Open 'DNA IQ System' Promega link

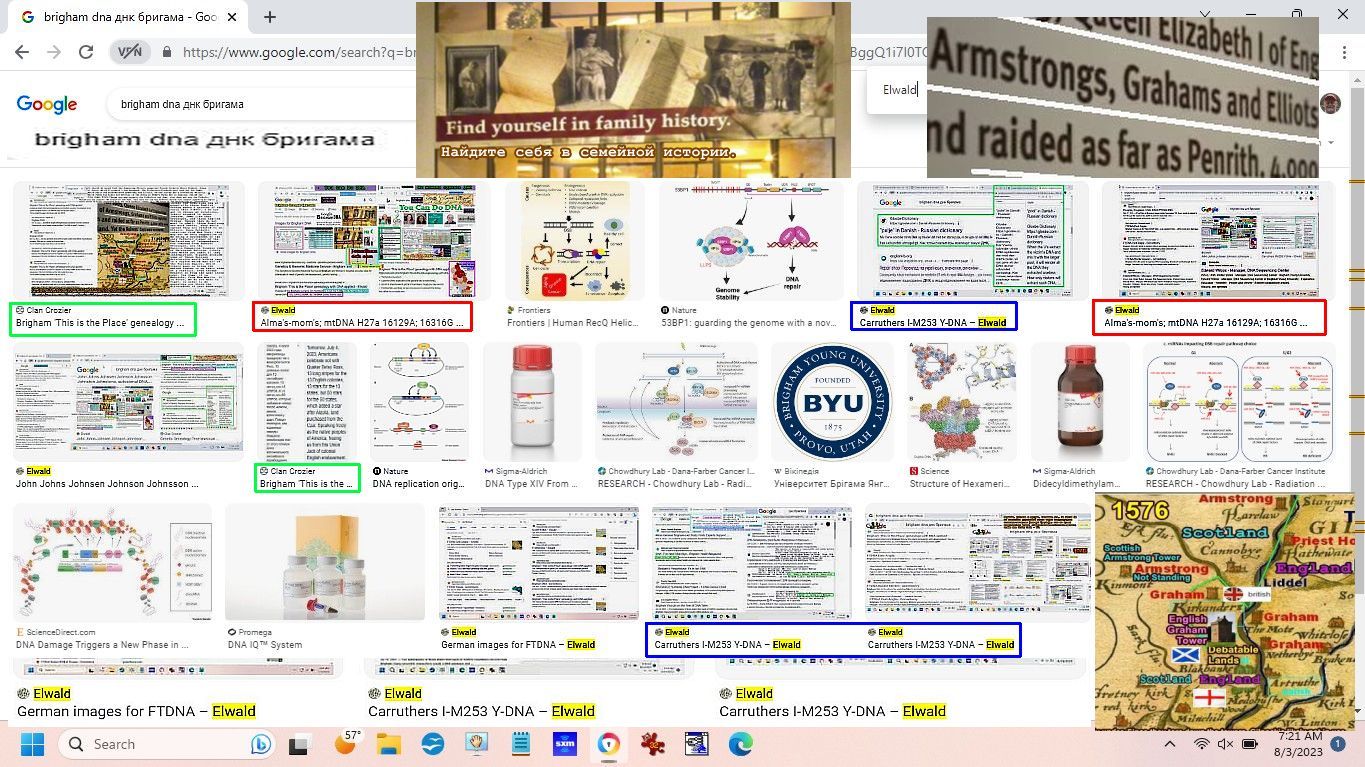point(265,645)
